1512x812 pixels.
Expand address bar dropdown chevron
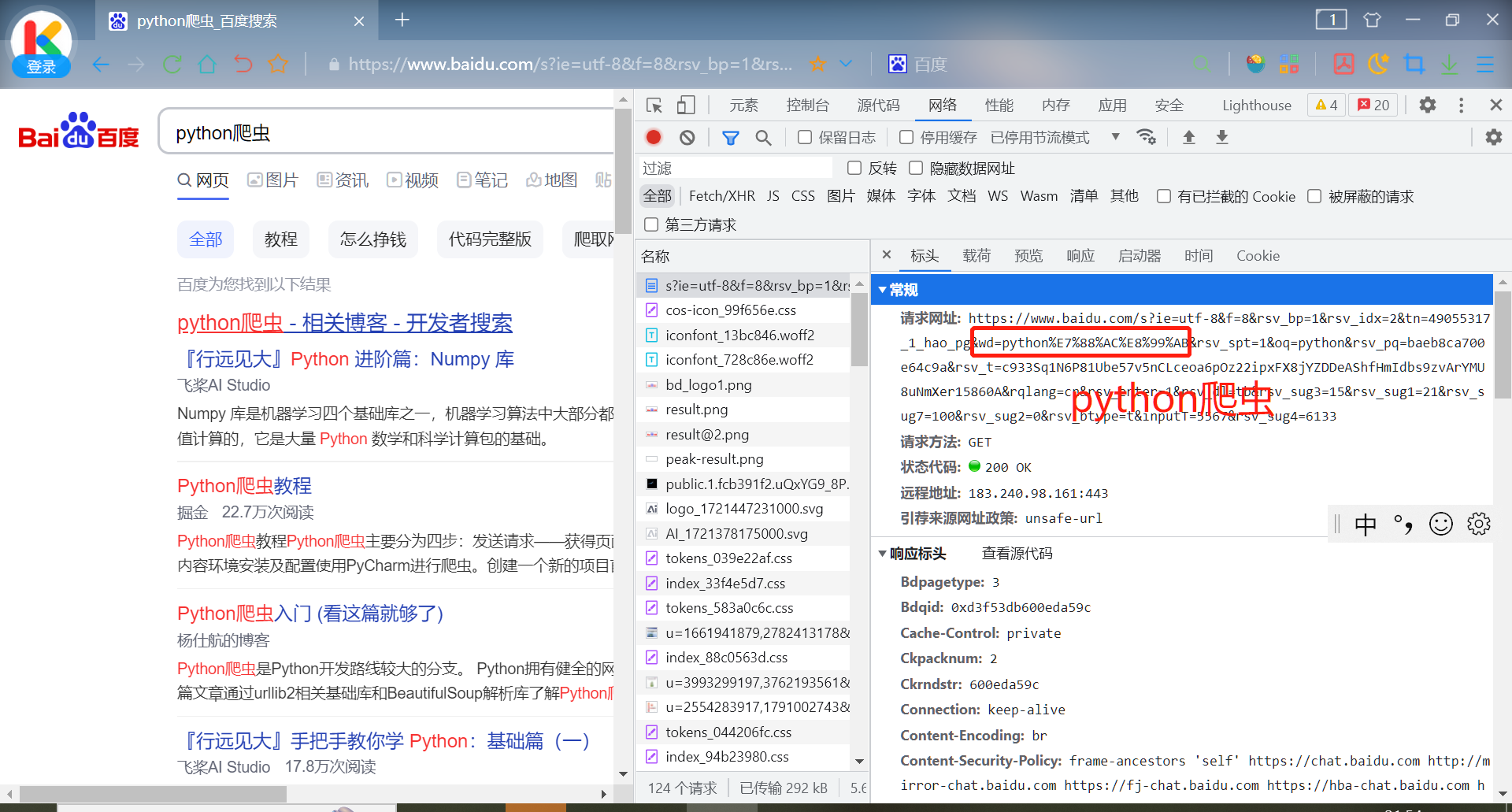coord(846,64)
